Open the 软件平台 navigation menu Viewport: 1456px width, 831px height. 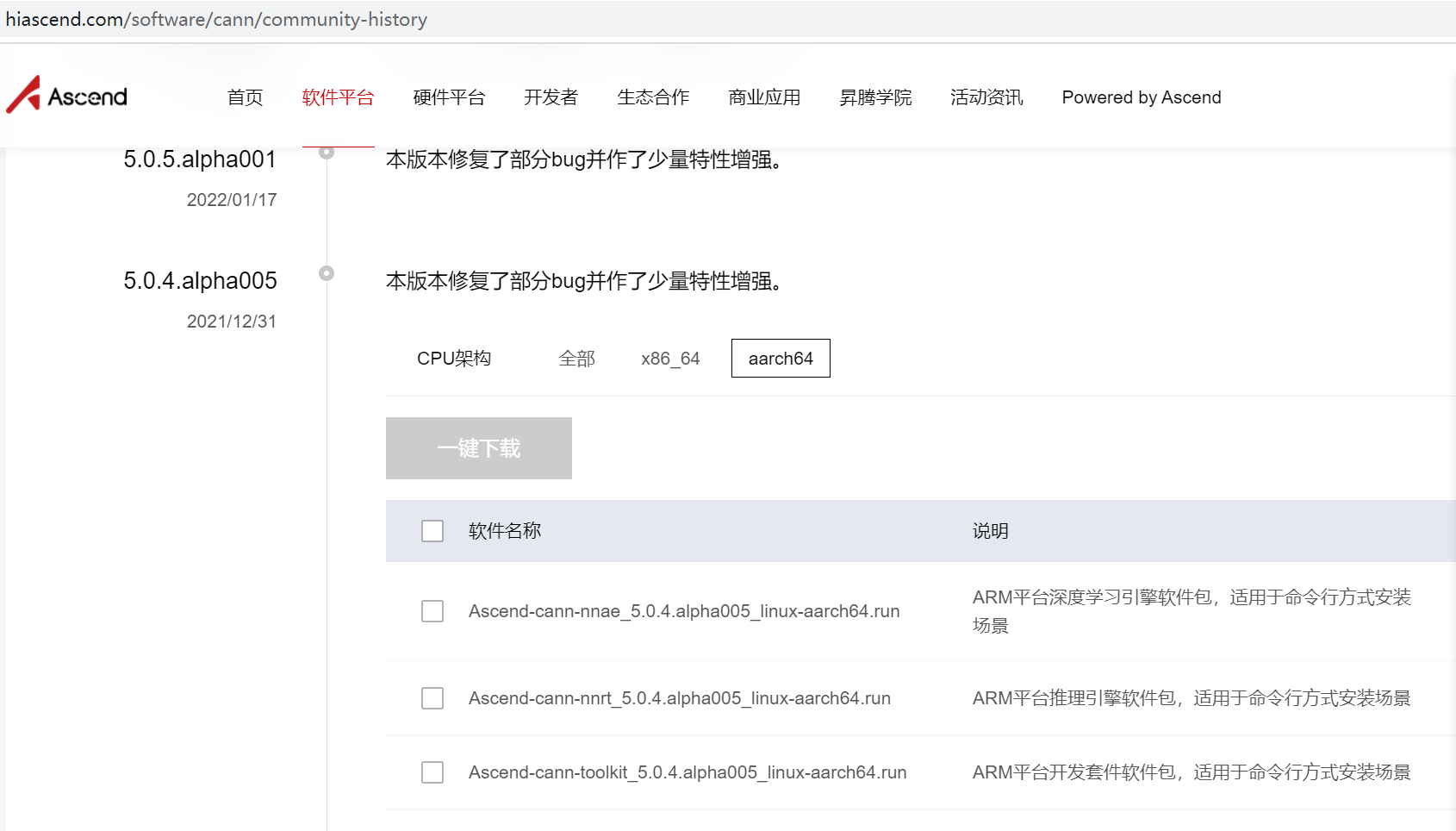[338, 97]
